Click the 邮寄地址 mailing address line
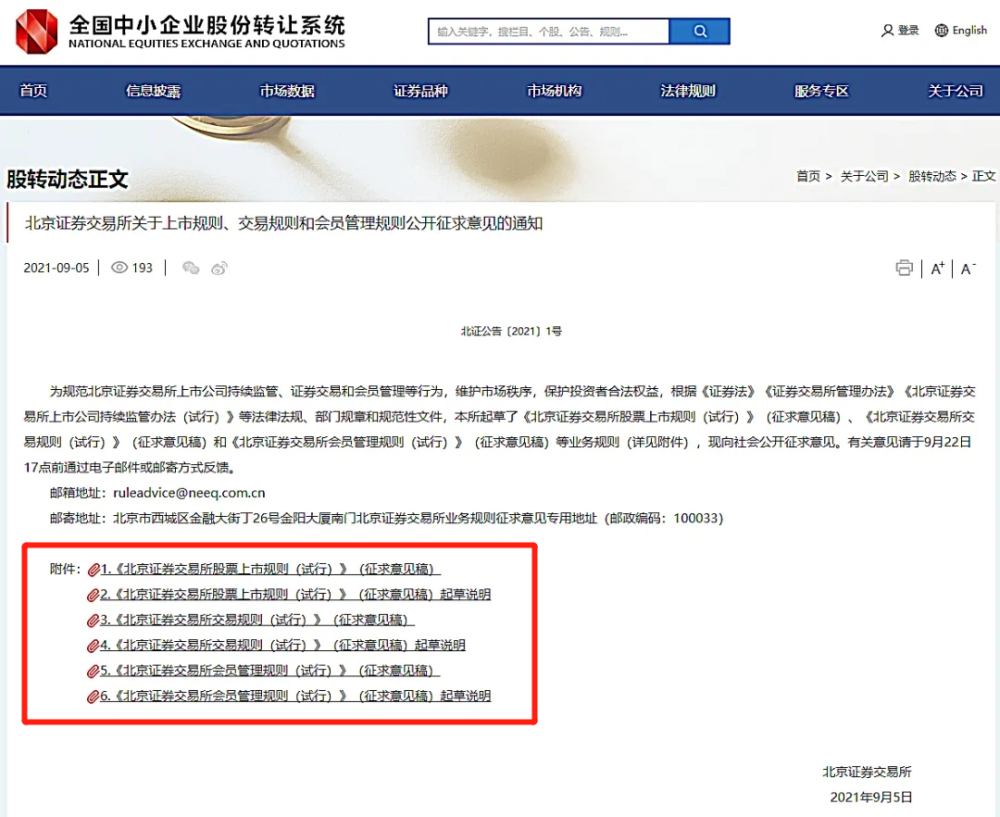 tap(386, 519)
